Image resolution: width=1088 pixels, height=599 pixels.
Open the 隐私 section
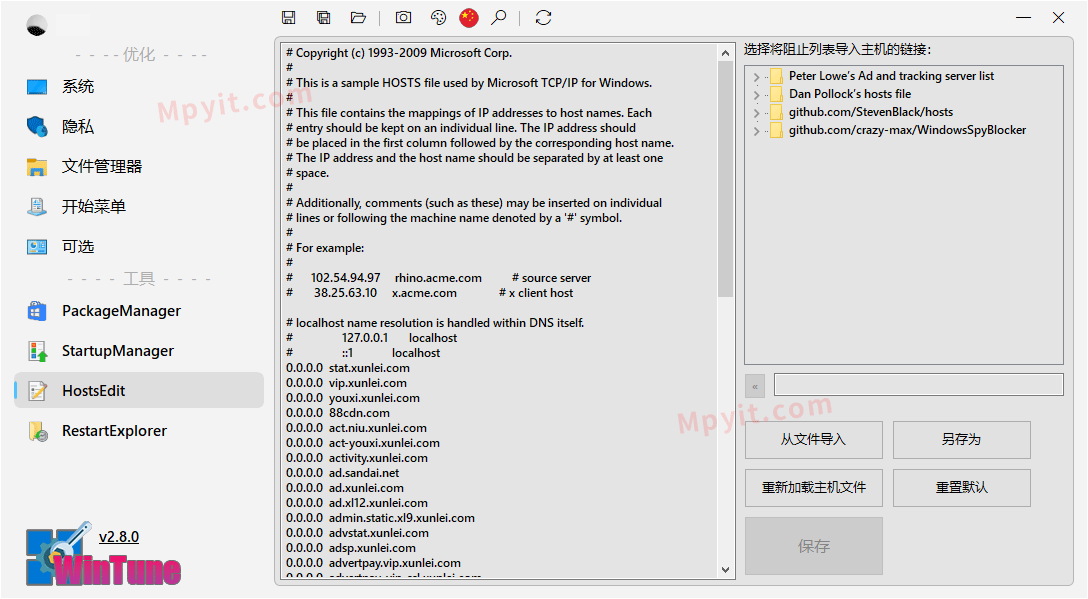[x=78, y=126]
